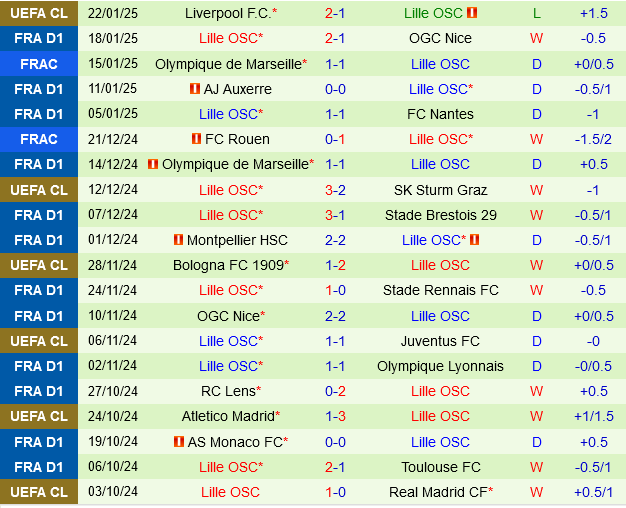
Task: Click red card icon in 14/12/24 Marseille row
Action: pos(153,164)
